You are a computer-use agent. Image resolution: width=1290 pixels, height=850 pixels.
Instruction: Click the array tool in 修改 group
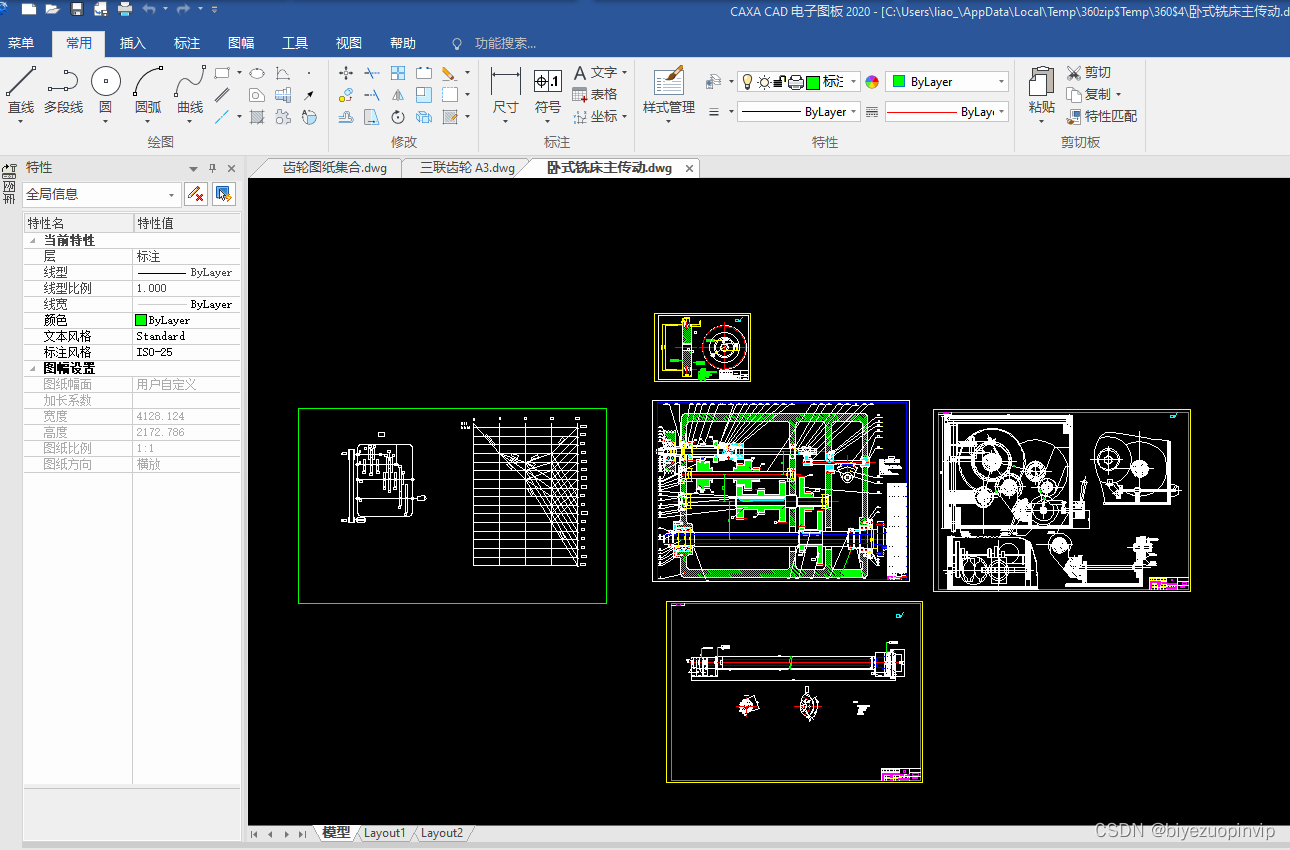(398, 73)
